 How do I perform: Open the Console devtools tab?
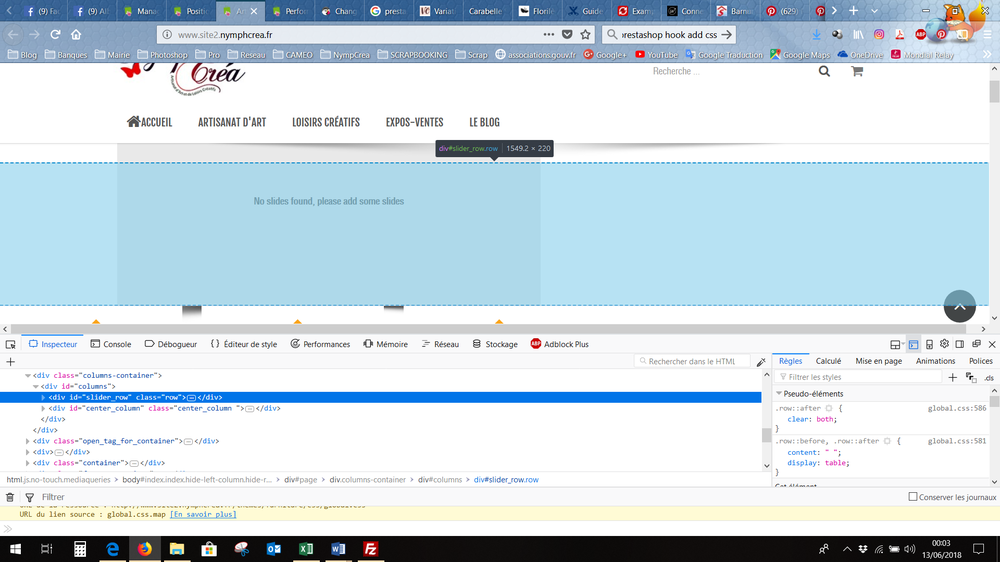click(110, 344)
